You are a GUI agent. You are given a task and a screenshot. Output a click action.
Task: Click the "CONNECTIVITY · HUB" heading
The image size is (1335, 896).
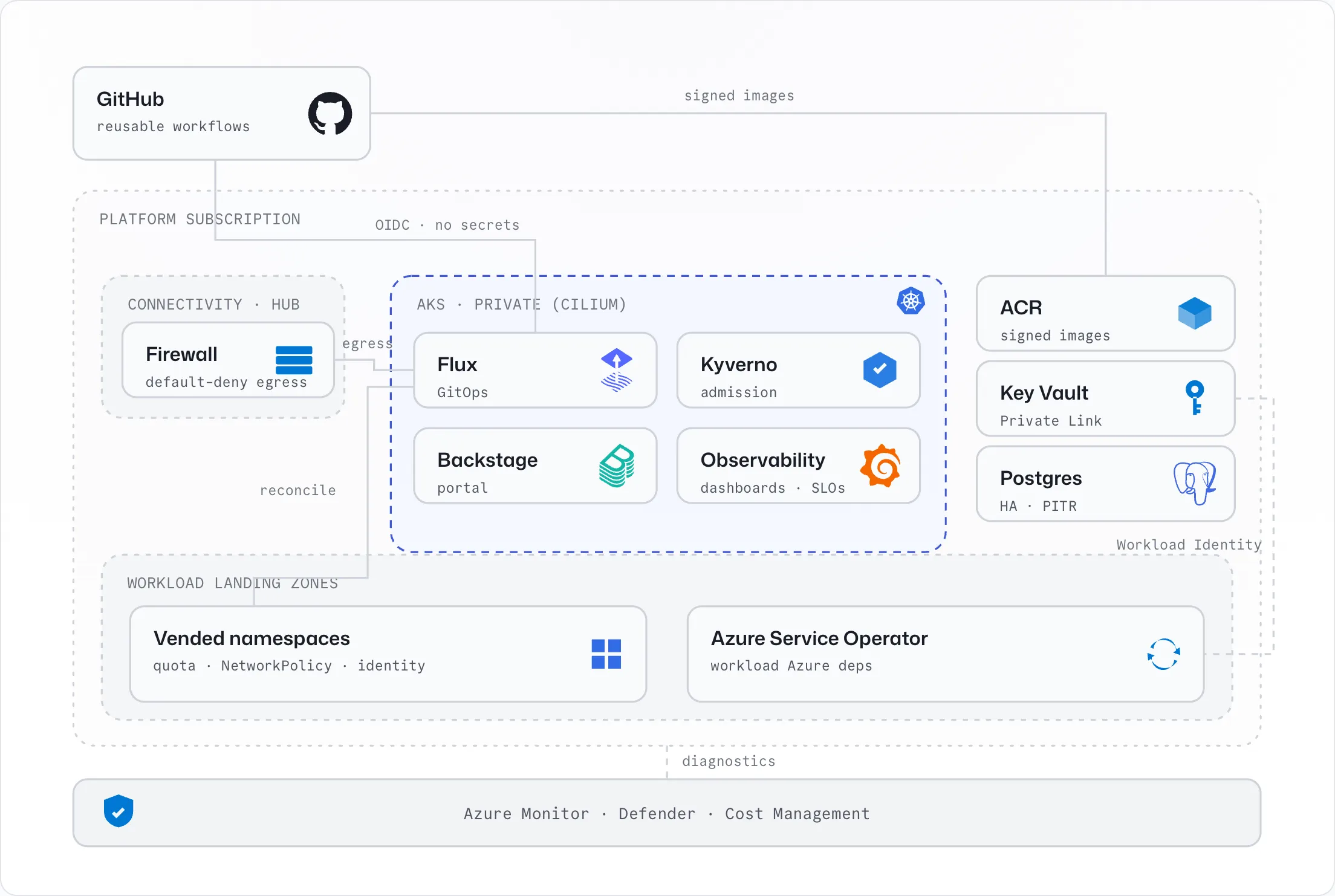pyautogui.click(x=213, y=304)
